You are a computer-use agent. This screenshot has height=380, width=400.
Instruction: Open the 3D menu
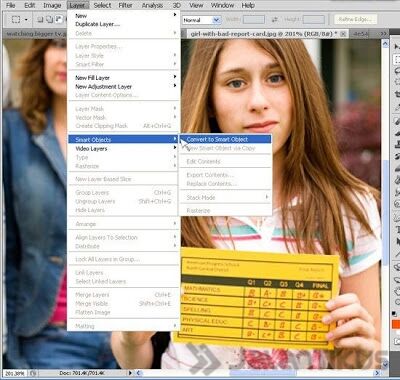pyautogui.click(x=177, y=5)
